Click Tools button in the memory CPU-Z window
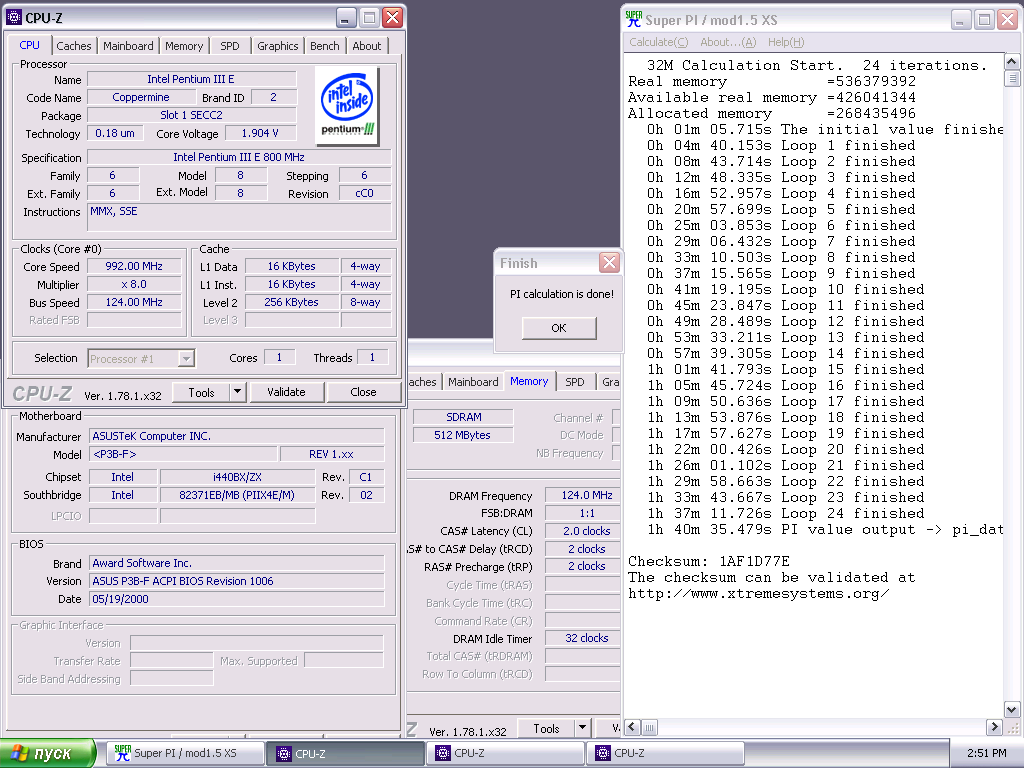 pyautogui.click(x=546, y=728)
